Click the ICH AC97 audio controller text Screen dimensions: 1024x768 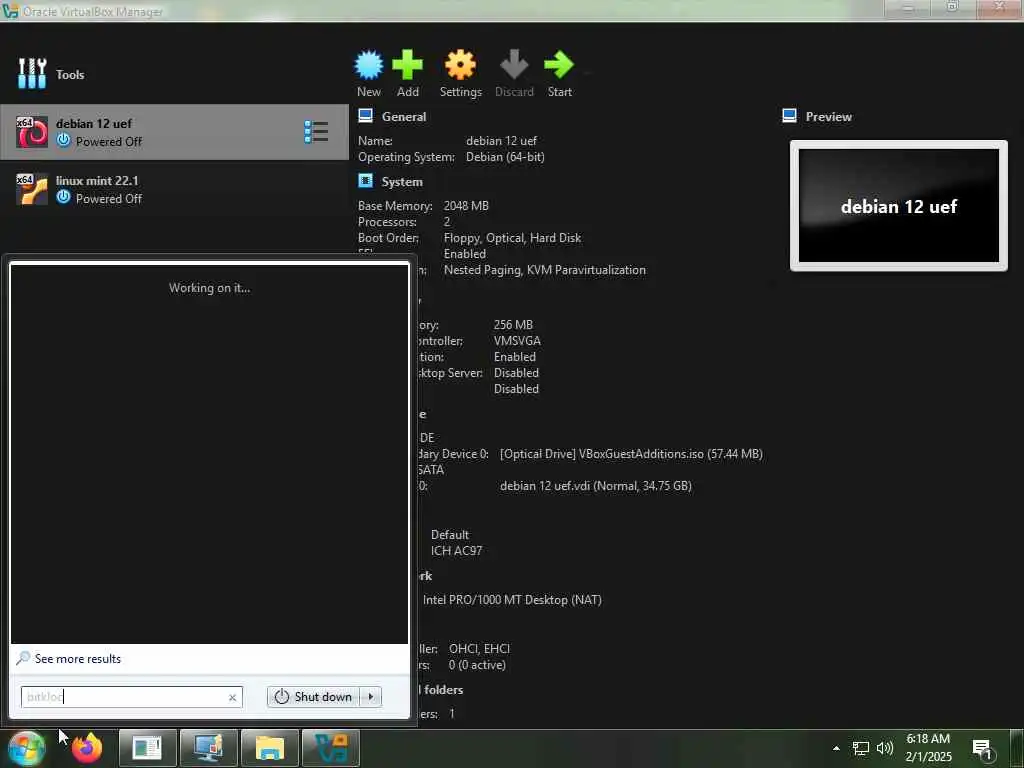456,551
